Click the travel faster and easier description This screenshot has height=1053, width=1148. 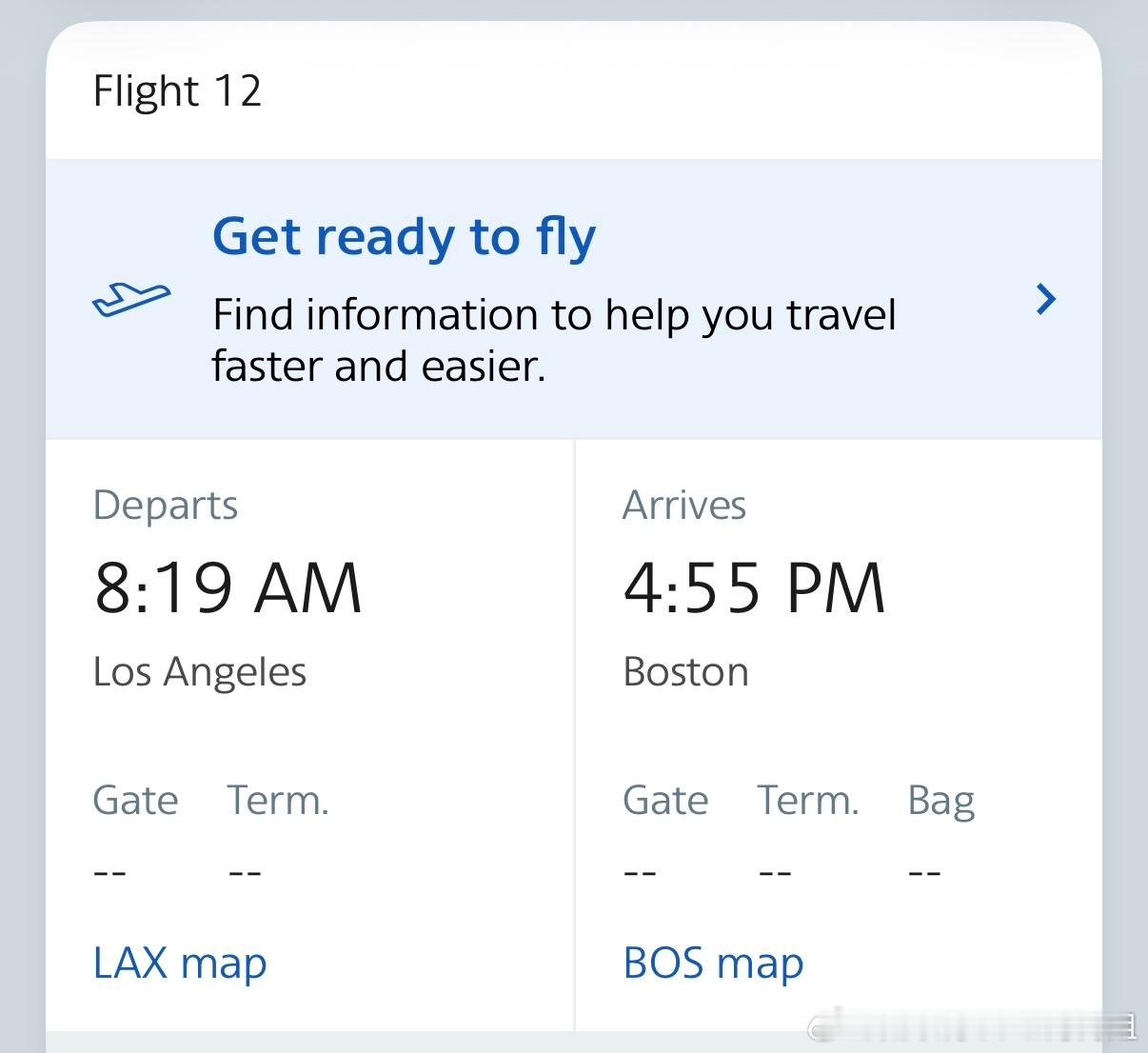point(553,340)
